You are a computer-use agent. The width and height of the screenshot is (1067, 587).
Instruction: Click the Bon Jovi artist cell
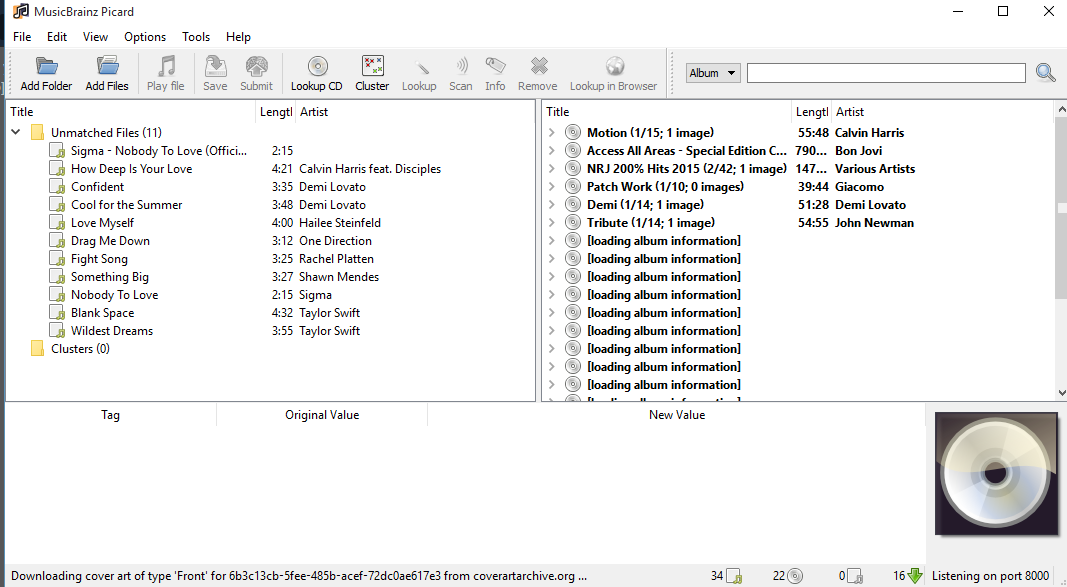pos(859,150)
